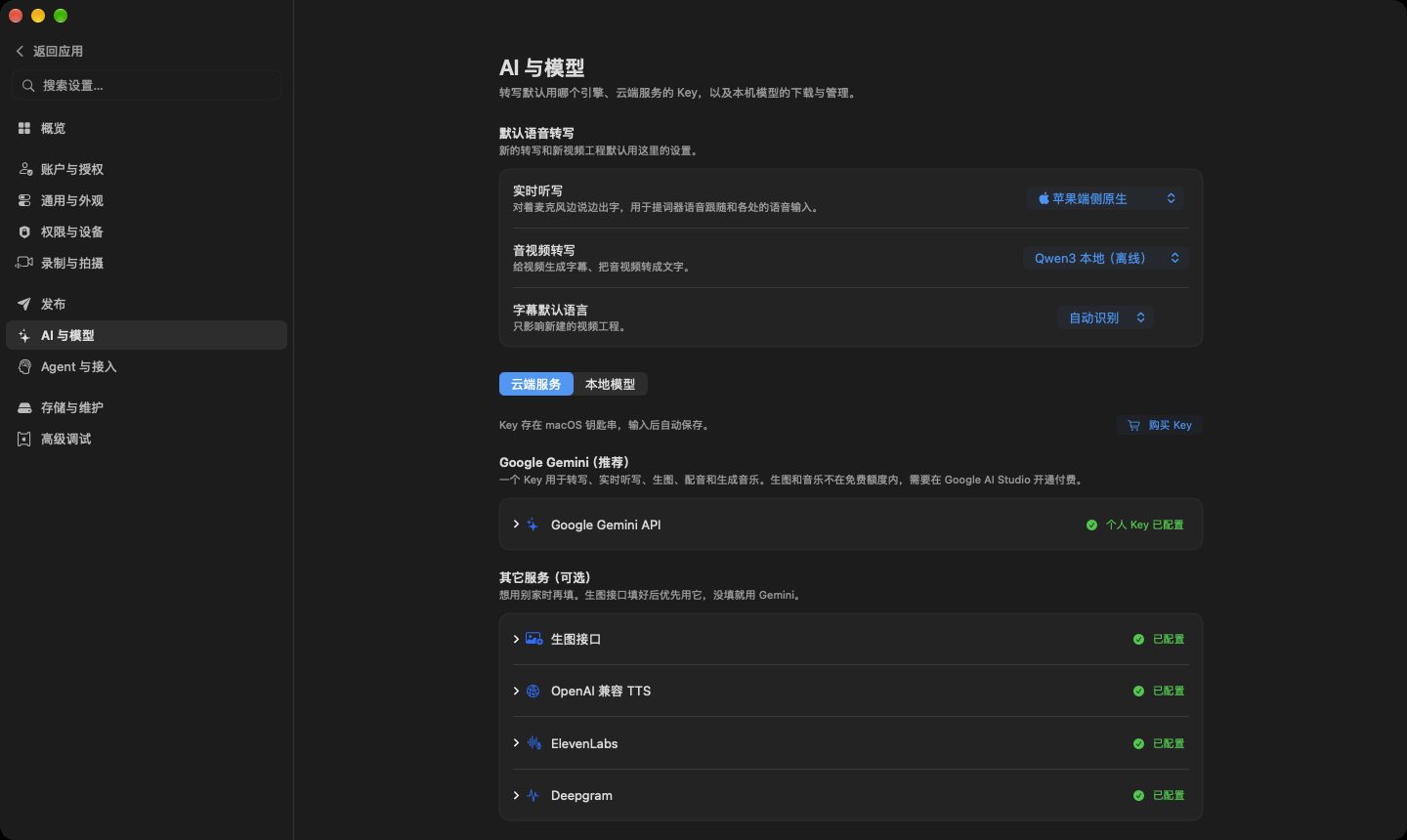Expand the OpenAI 兼容 TTS row chevron

click(x=516, y=691)
